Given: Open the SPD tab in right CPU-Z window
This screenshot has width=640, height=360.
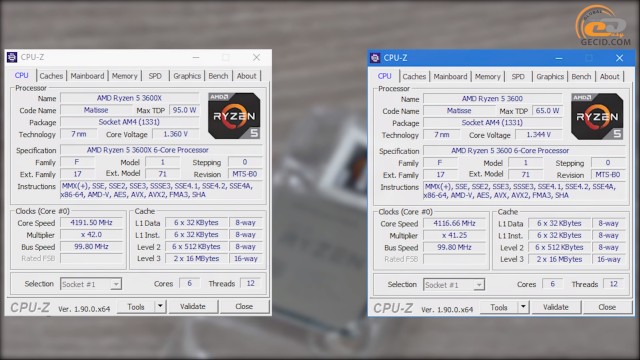Looking at the screenshot, I should coord(518,77).
